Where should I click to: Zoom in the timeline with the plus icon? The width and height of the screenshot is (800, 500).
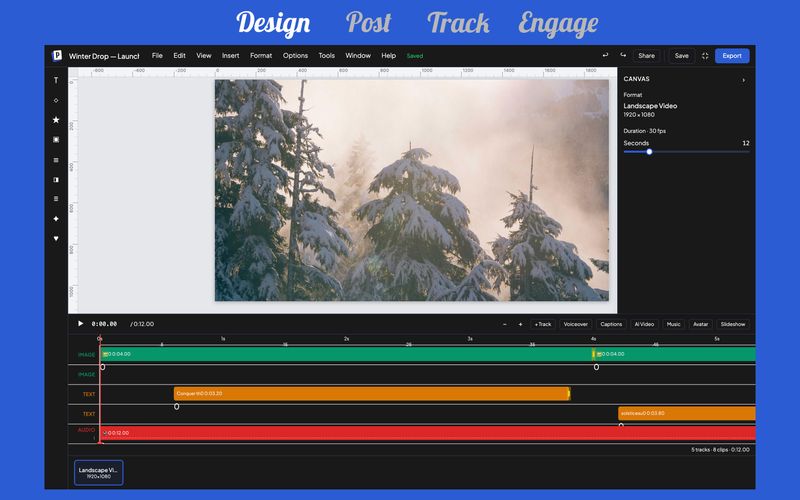pyautogui.click(x=520, y=324)
